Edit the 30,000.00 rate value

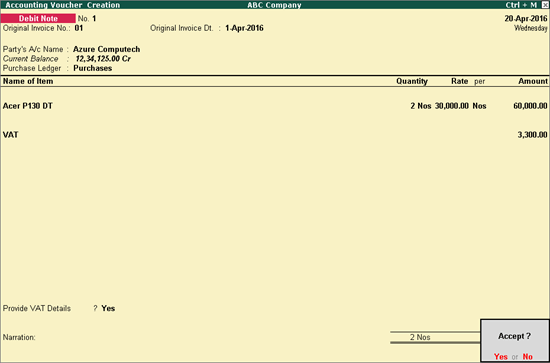point(451,106)
